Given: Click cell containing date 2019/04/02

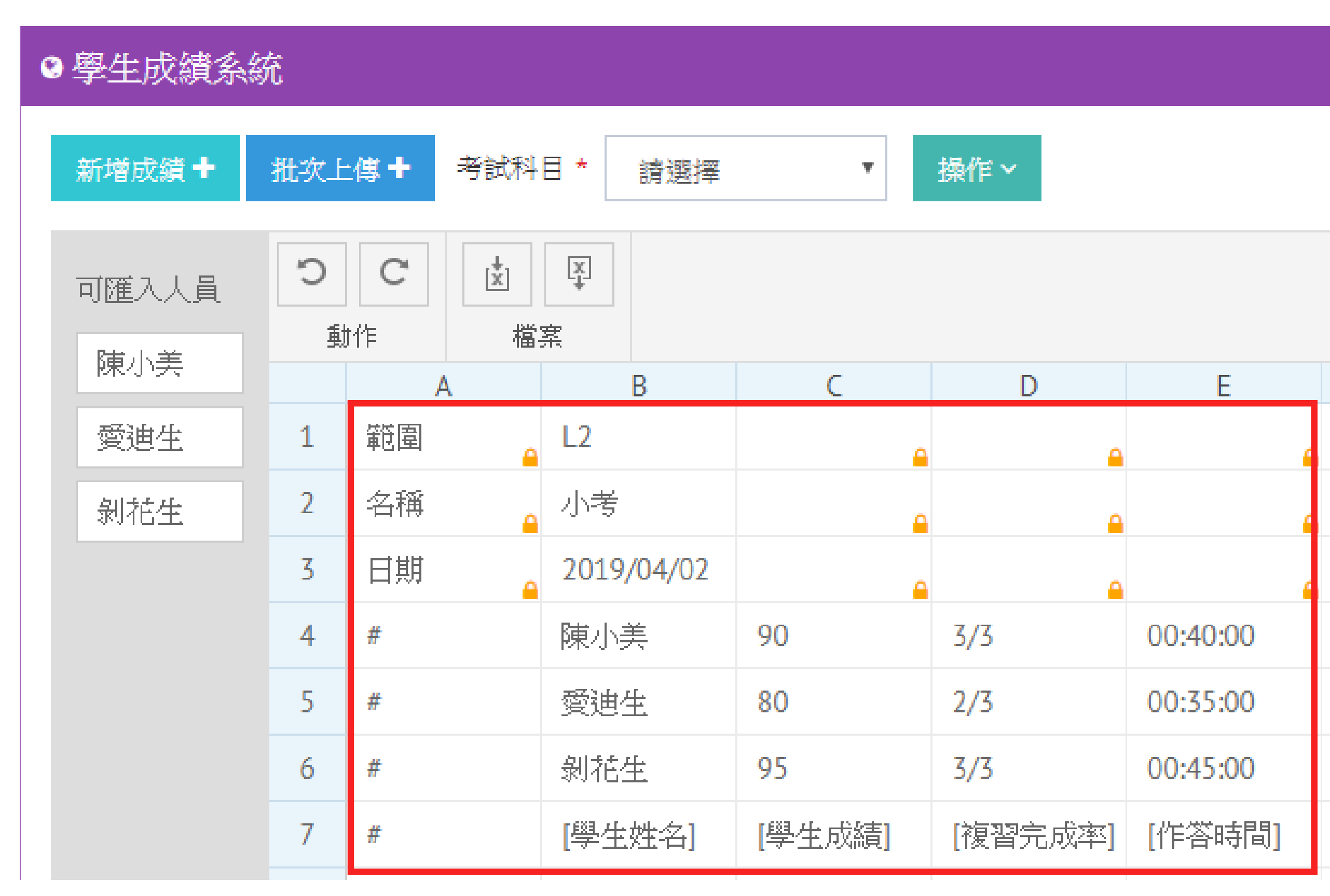Looking at the screenshot, I should (x=636, y=569).
